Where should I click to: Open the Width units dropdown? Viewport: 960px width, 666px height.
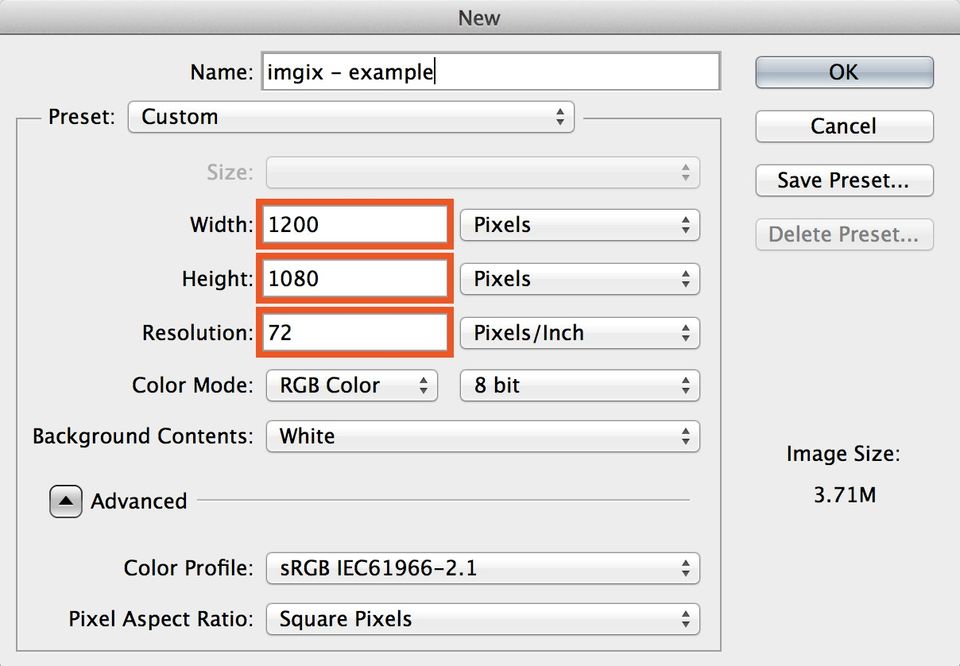click(x=580, y=225)
